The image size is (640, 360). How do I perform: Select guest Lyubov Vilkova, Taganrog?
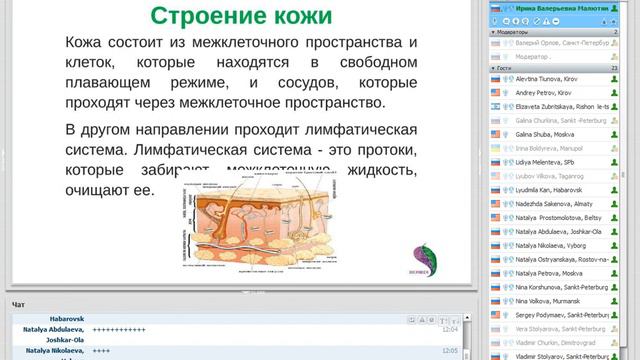554,176
